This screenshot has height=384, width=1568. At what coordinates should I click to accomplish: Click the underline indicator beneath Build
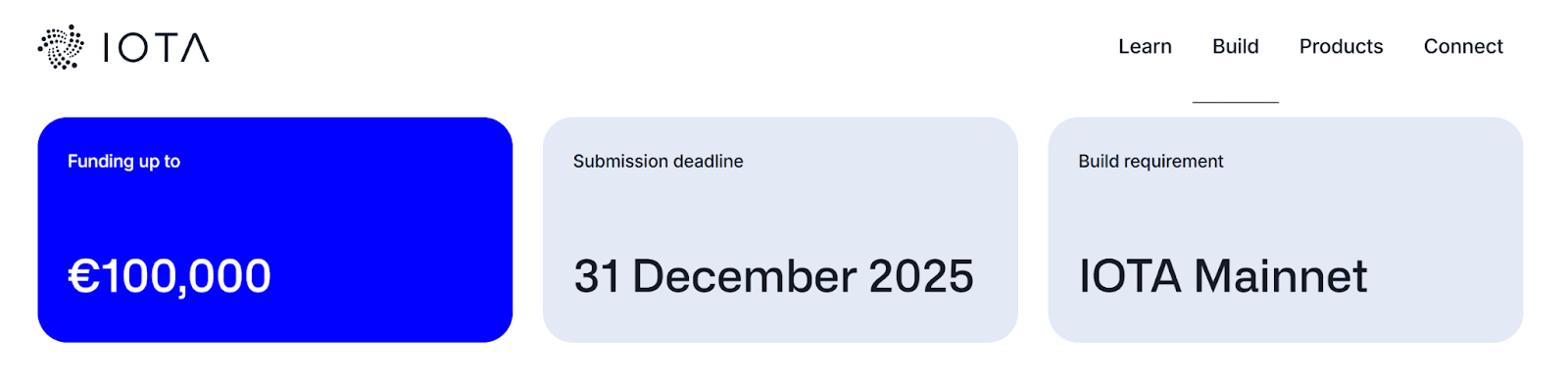1235,102
